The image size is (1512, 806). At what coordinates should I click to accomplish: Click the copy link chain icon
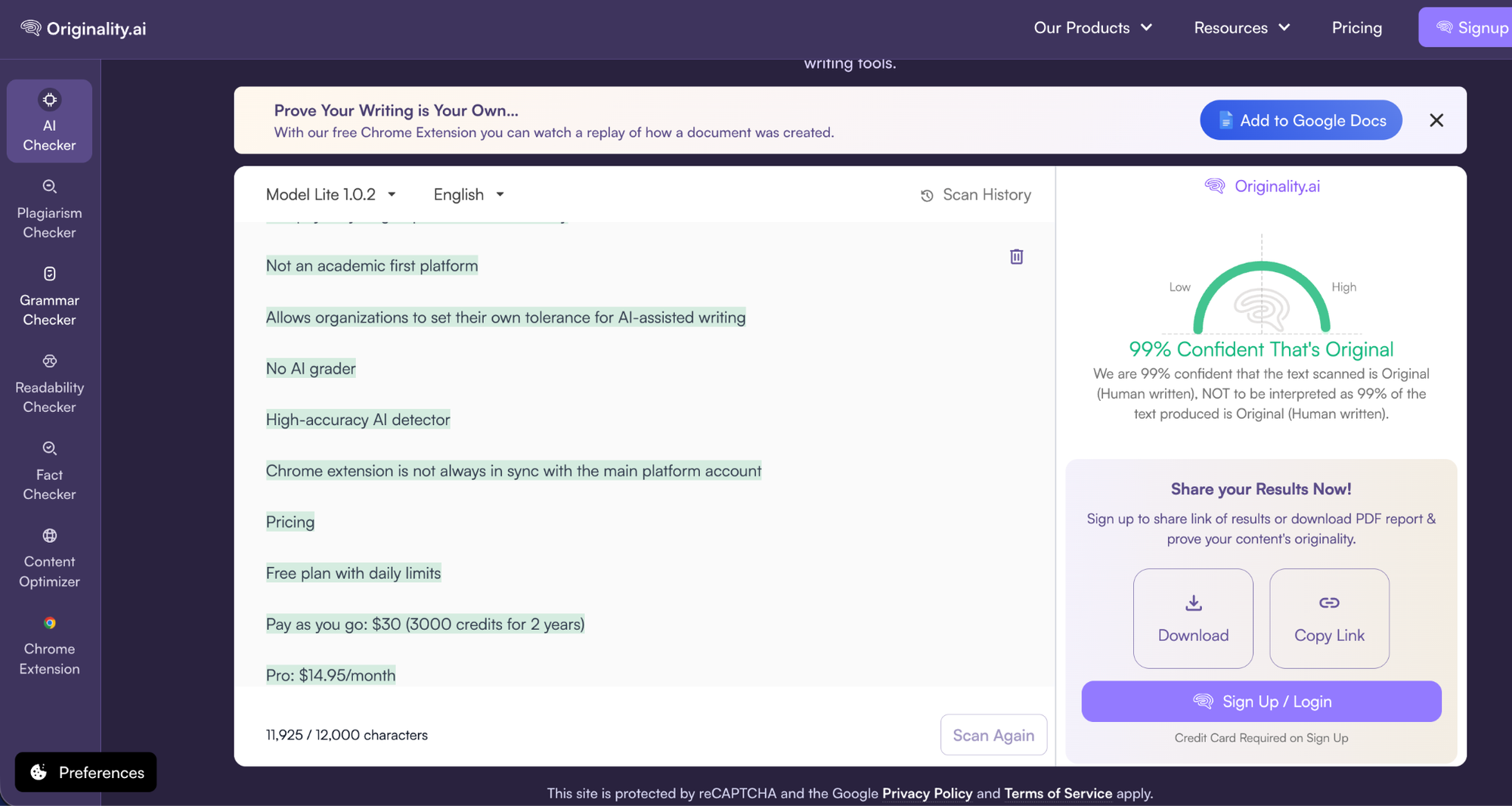(1329, 603)
